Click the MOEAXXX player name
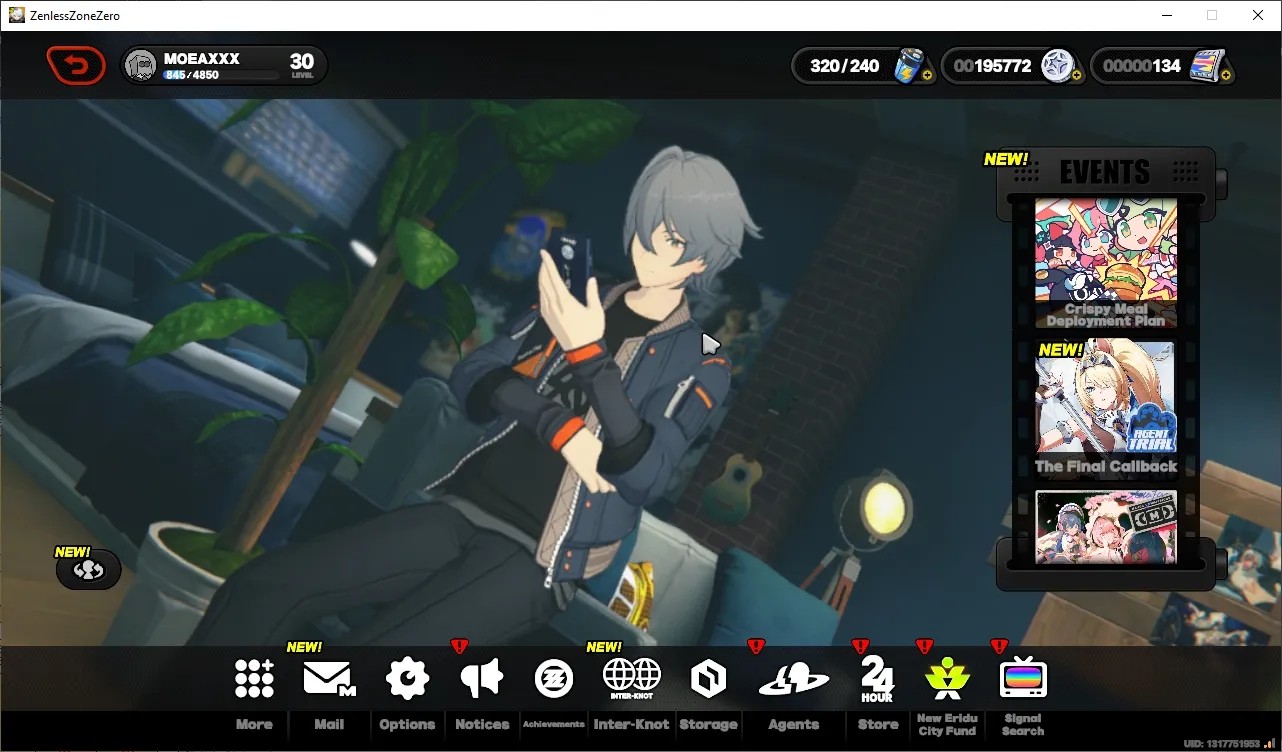1282x752 pixels. click(202, 59)
